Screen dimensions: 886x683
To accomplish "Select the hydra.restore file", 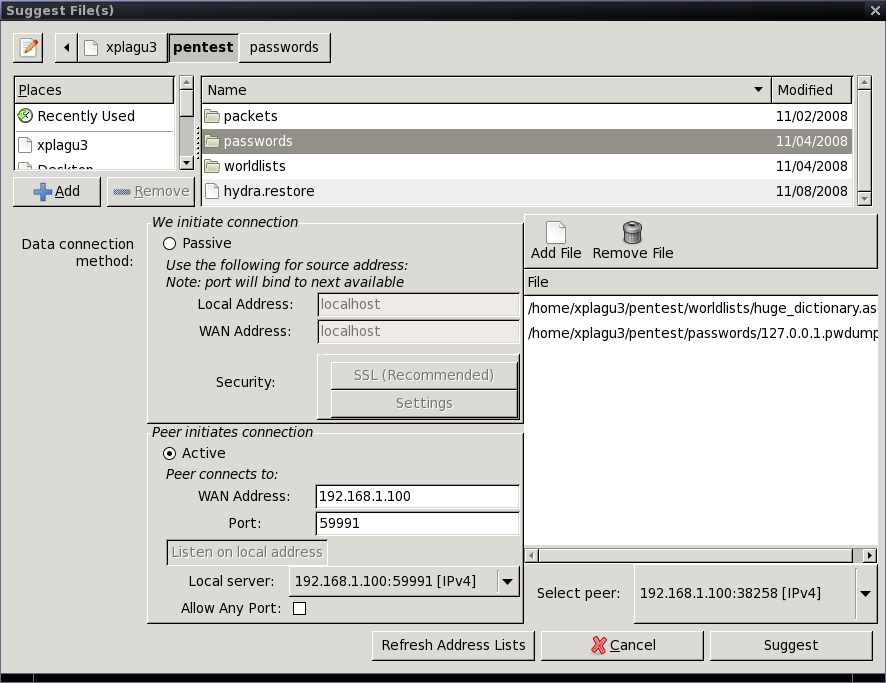I will tap(268, 191).
